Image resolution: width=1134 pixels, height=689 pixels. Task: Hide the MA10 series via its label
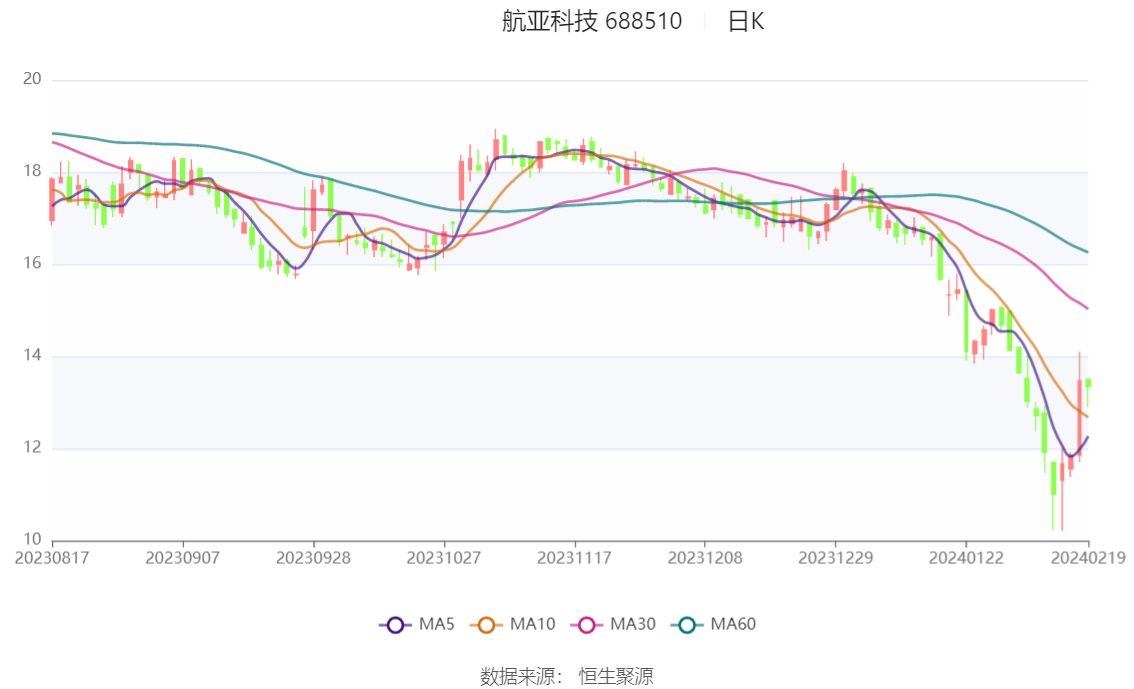pyautogui.click(x=532, y=625)
